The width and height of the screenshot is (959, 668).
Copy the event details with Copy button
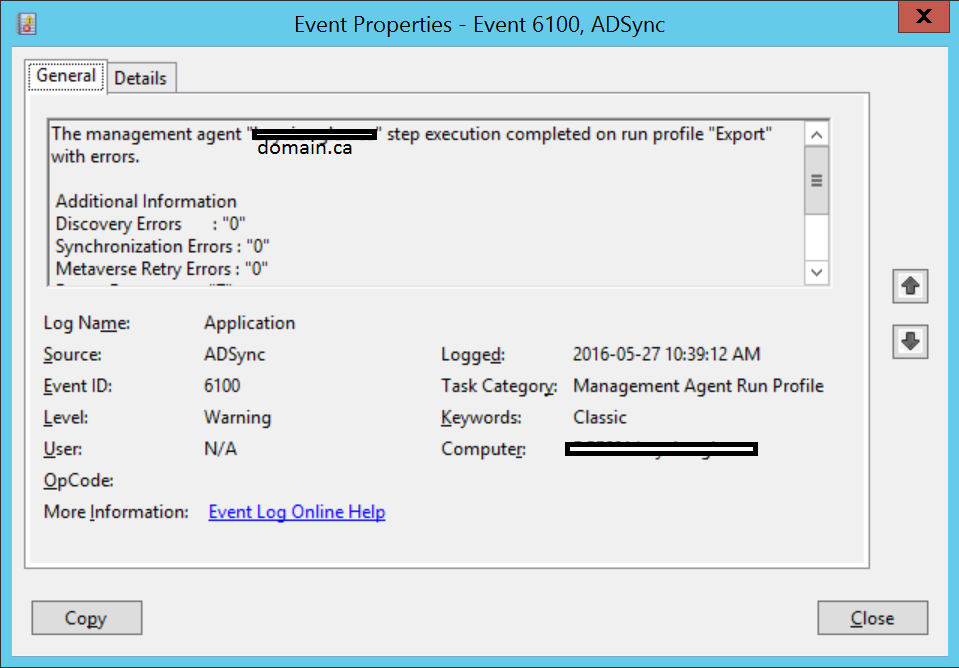pos(87,618)
